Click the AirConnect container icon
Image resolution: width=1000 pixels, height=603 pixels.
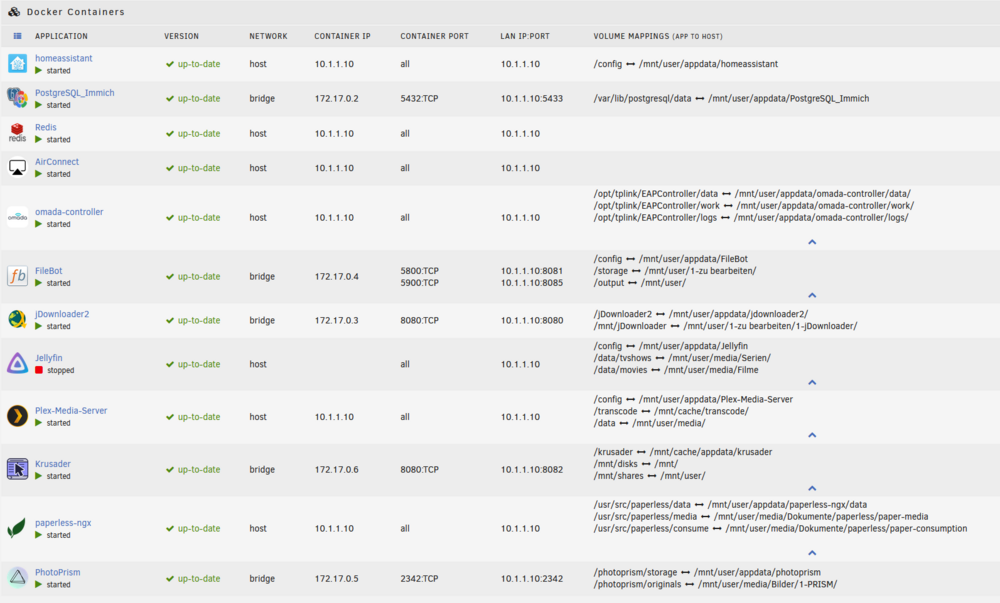[17, 168]
